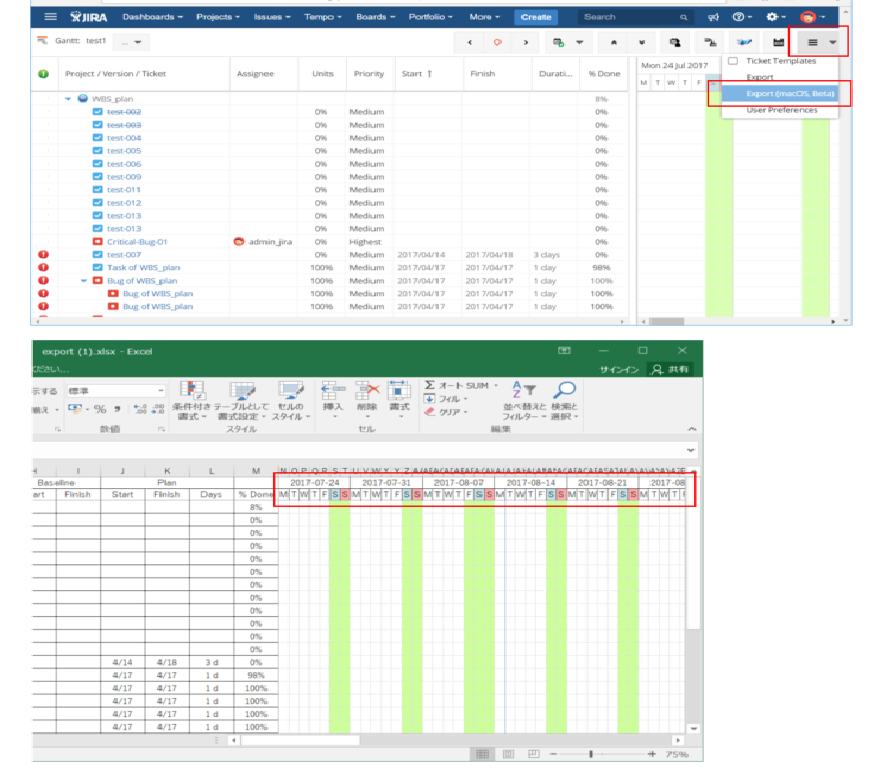Click the Excel zoom slider handle

point(590,754)
